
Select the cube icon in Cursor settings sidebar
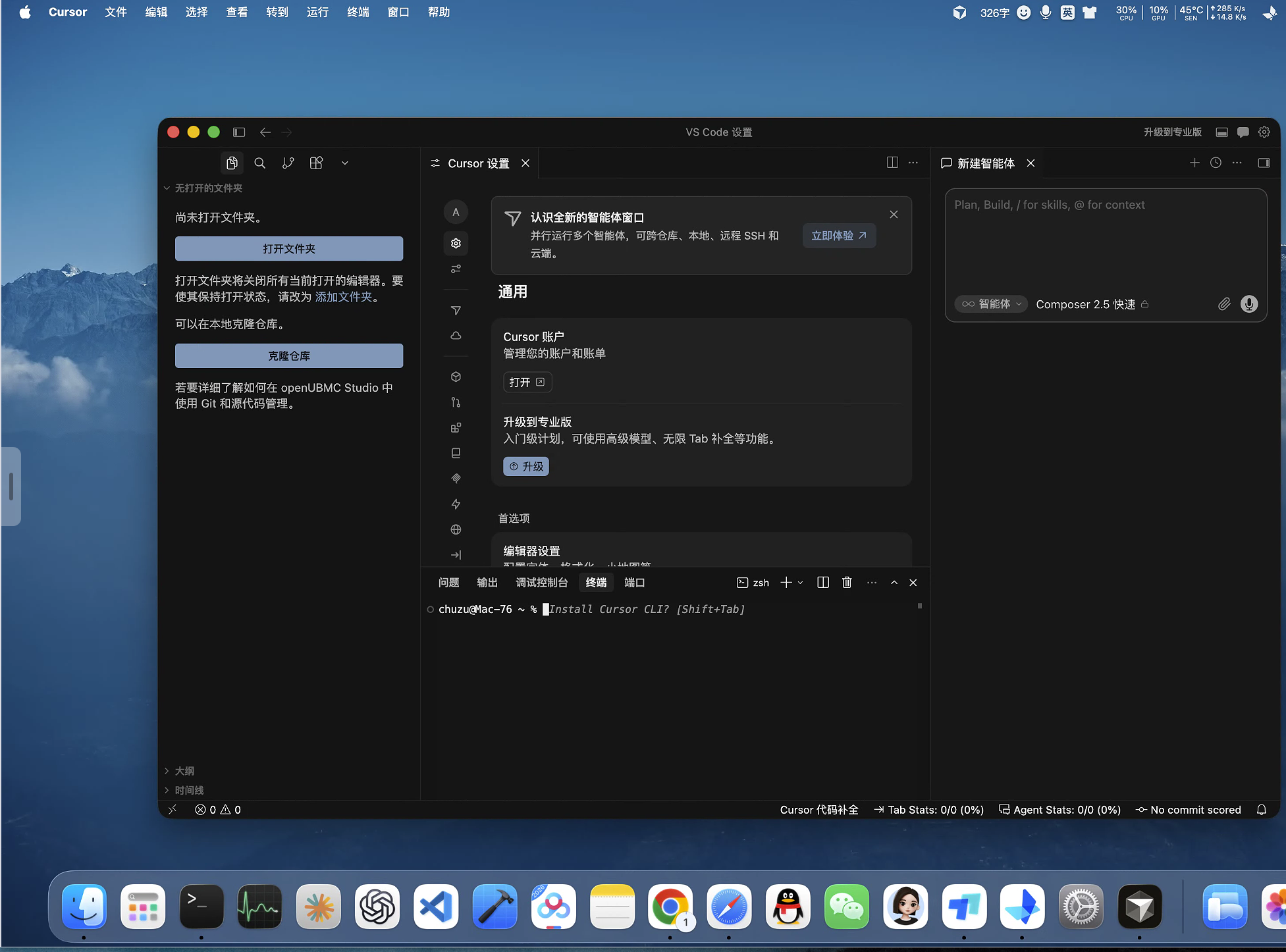[456, 377]
